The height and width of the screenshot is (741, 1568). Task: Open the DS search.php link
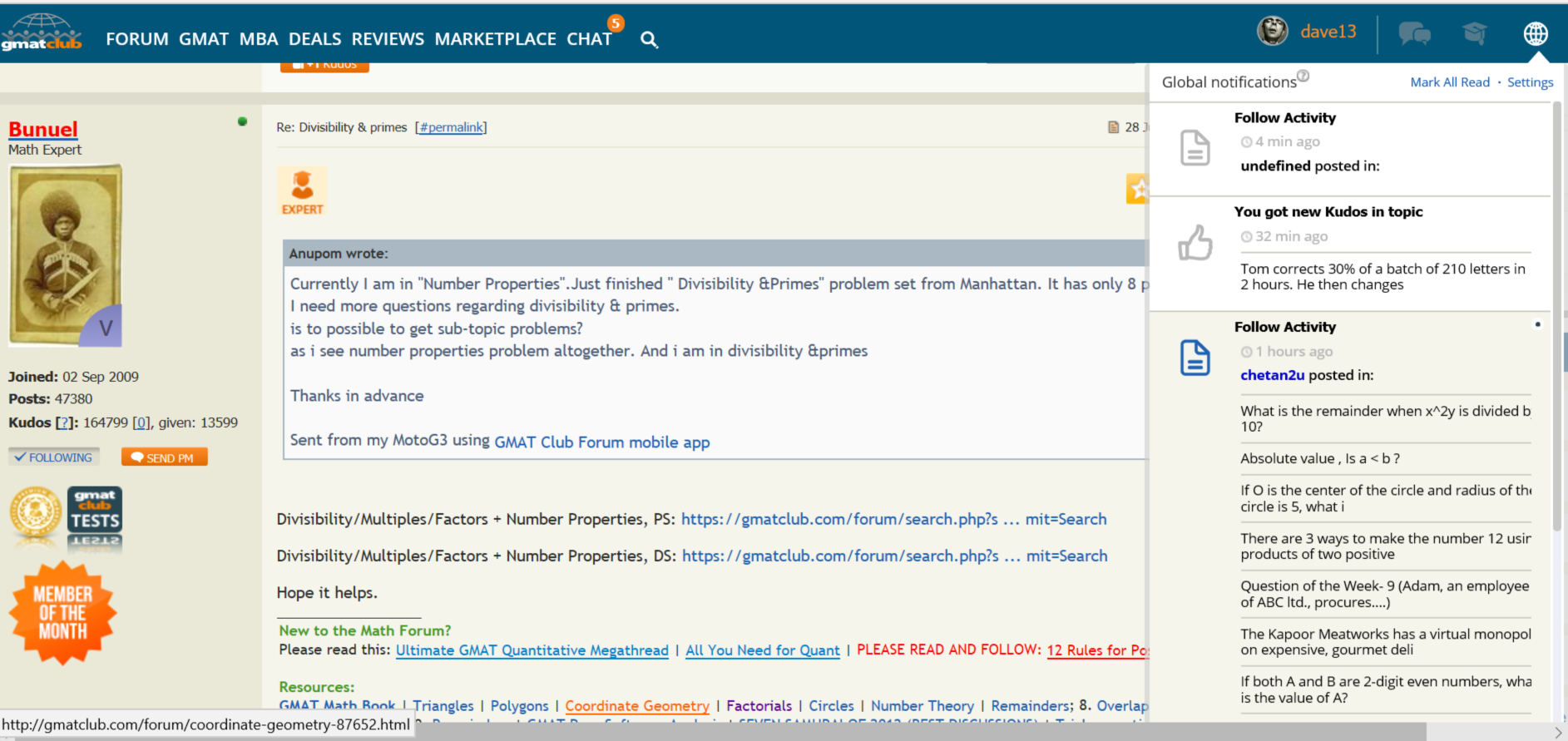(894, 556)
